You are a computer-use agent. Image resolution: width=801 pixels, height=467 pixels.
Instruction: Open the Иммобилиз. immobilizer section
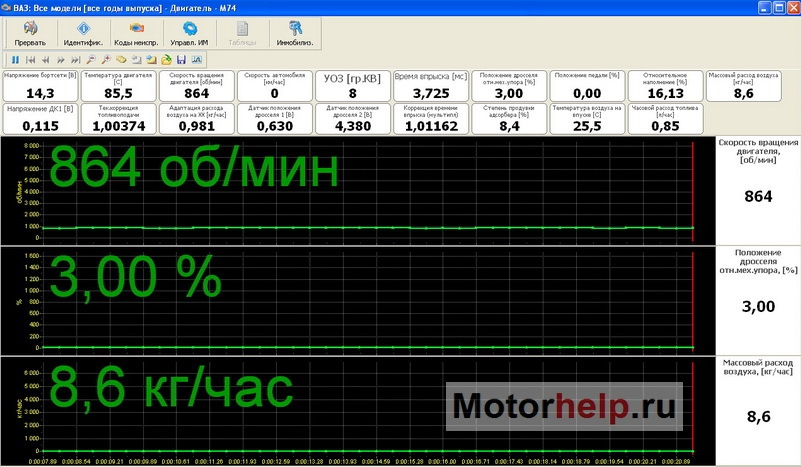(x=295, y=34)
